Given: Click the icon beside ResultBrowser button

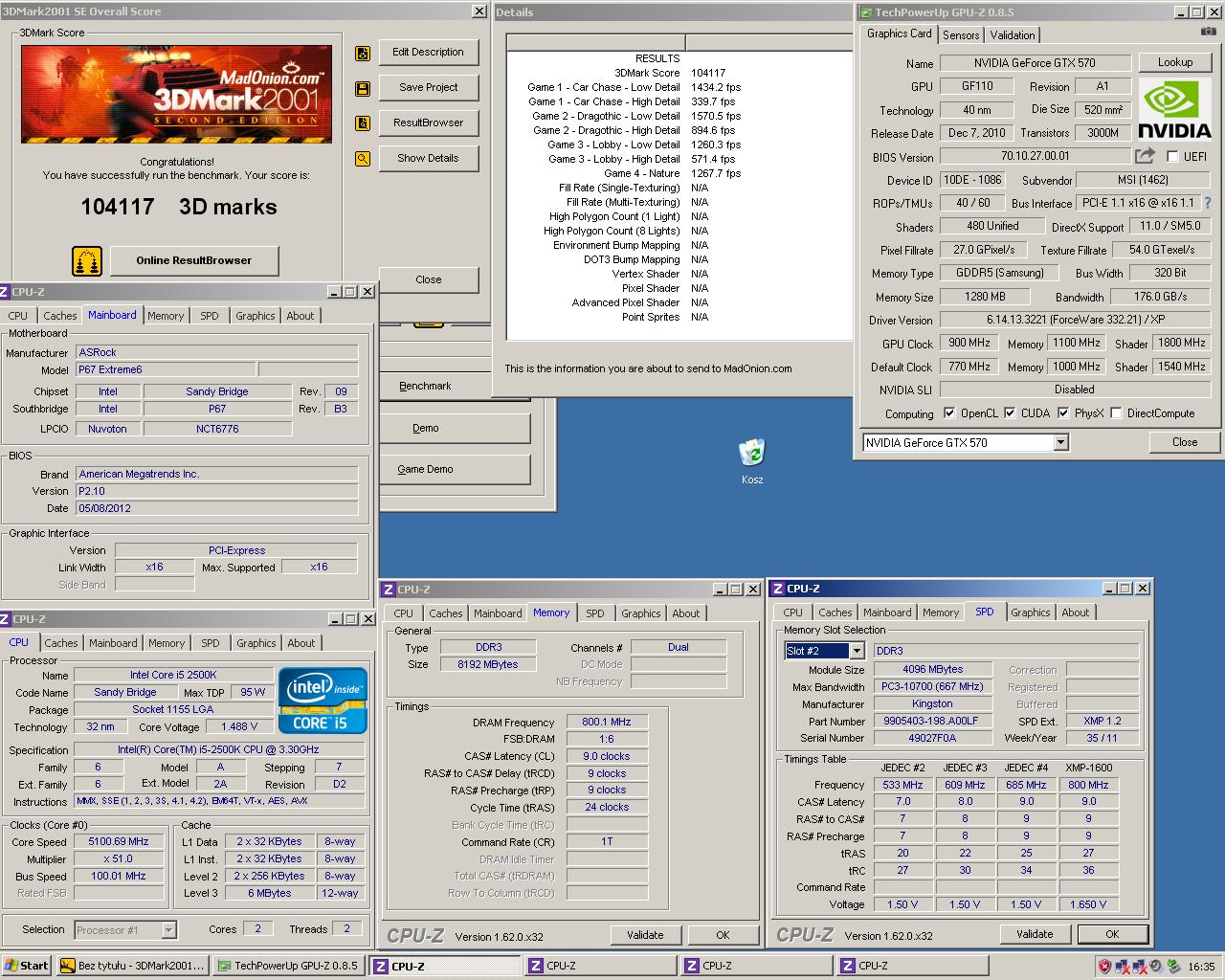Looking at the screenshot, I should [363, 123].
